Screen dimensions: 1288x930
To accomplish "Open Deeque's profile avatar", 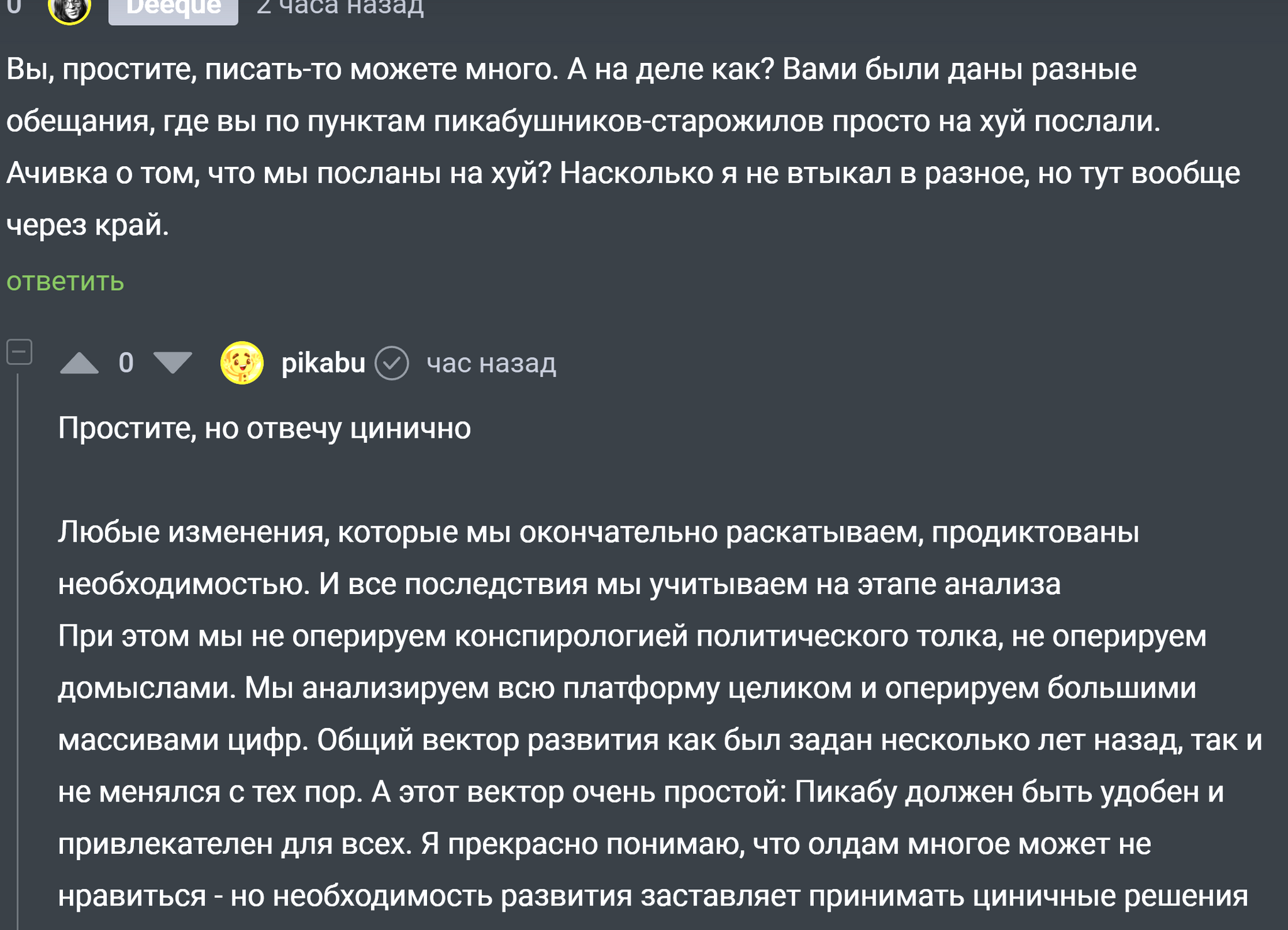I will tap(69, 9).
